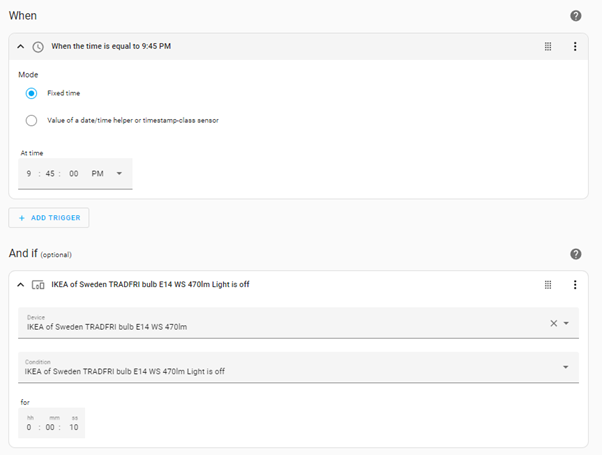Collapse the IKEA light condition card
This screenshot has width=602, height=455.
coord(20,285)
